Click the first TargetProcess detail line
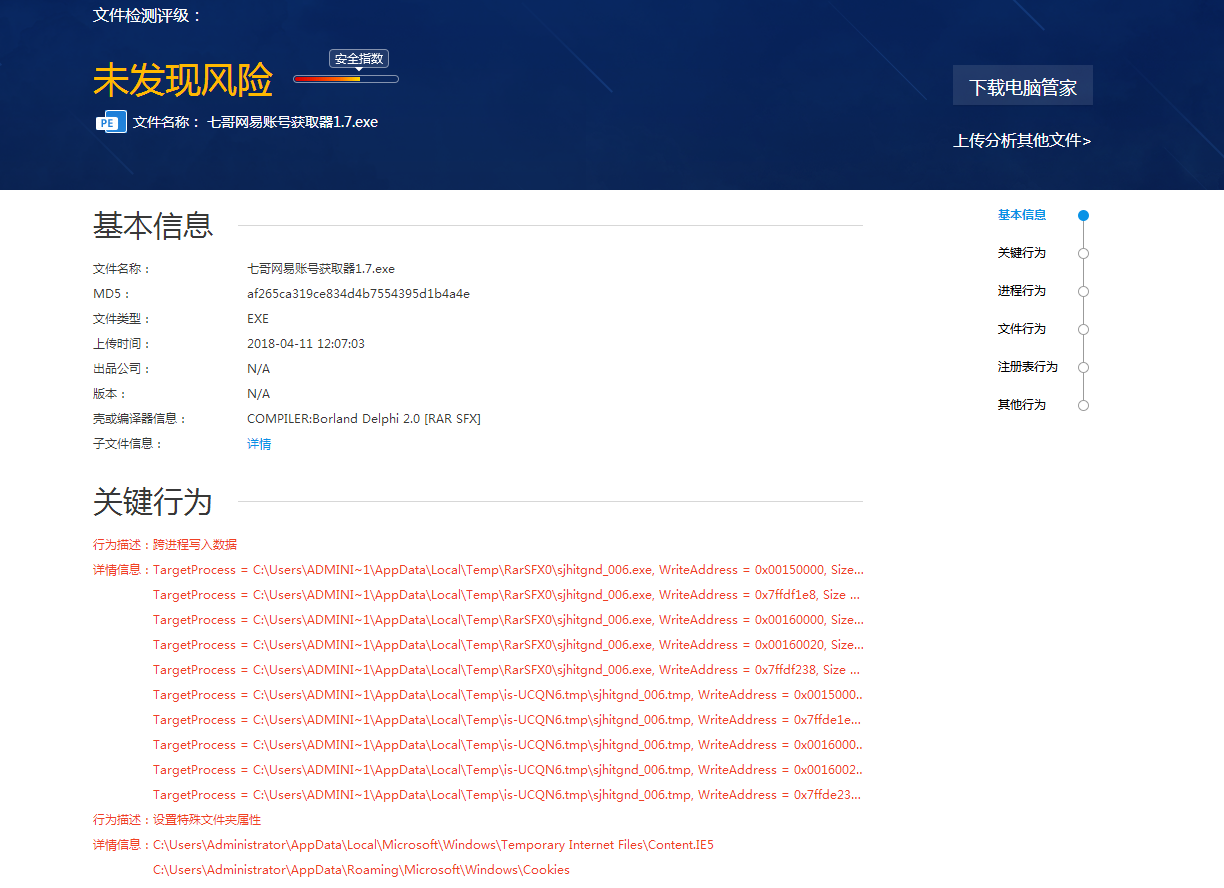The height and width of the screenshot is (888, 1224). pyautogui.click(x=508, y=570)
